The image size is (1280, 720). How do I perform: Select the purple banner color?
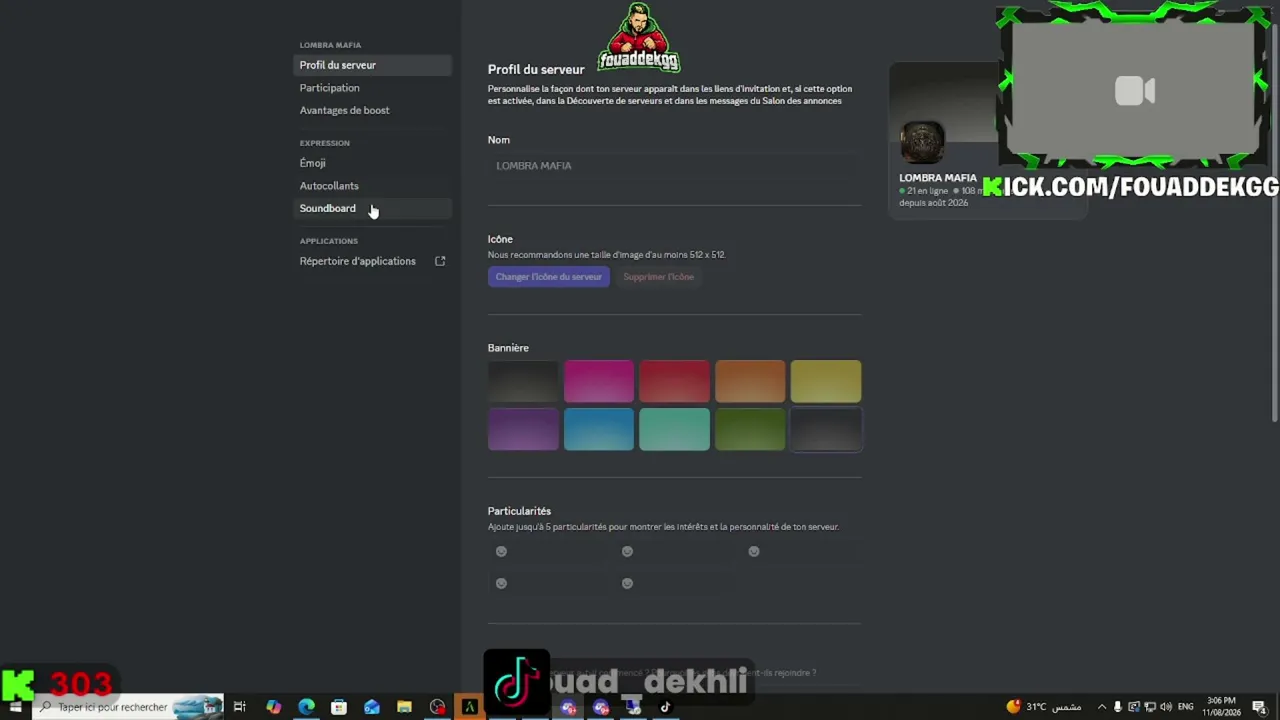(x=523, y=429)
